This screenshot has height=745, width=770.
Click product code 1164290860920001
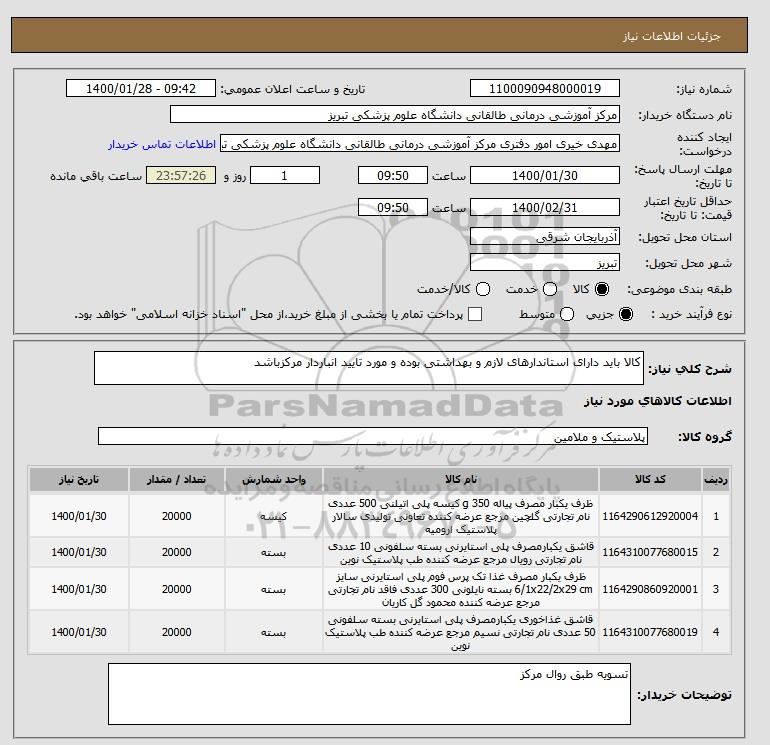coord(650,589)
